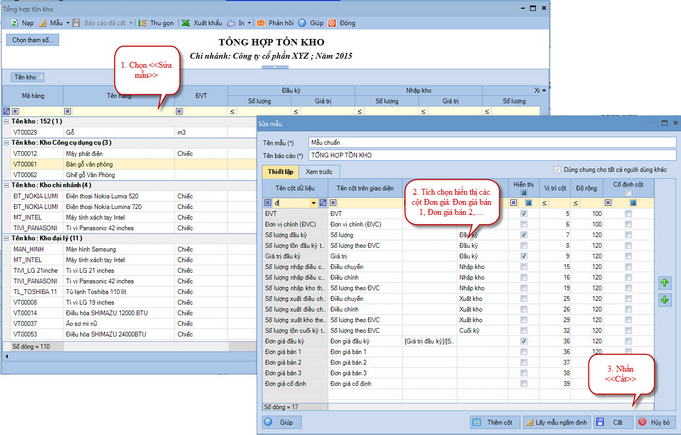Tick Hiển thị for Đơn giá bán 2
The width and height of the screenshot is (681, 435).
524,362
